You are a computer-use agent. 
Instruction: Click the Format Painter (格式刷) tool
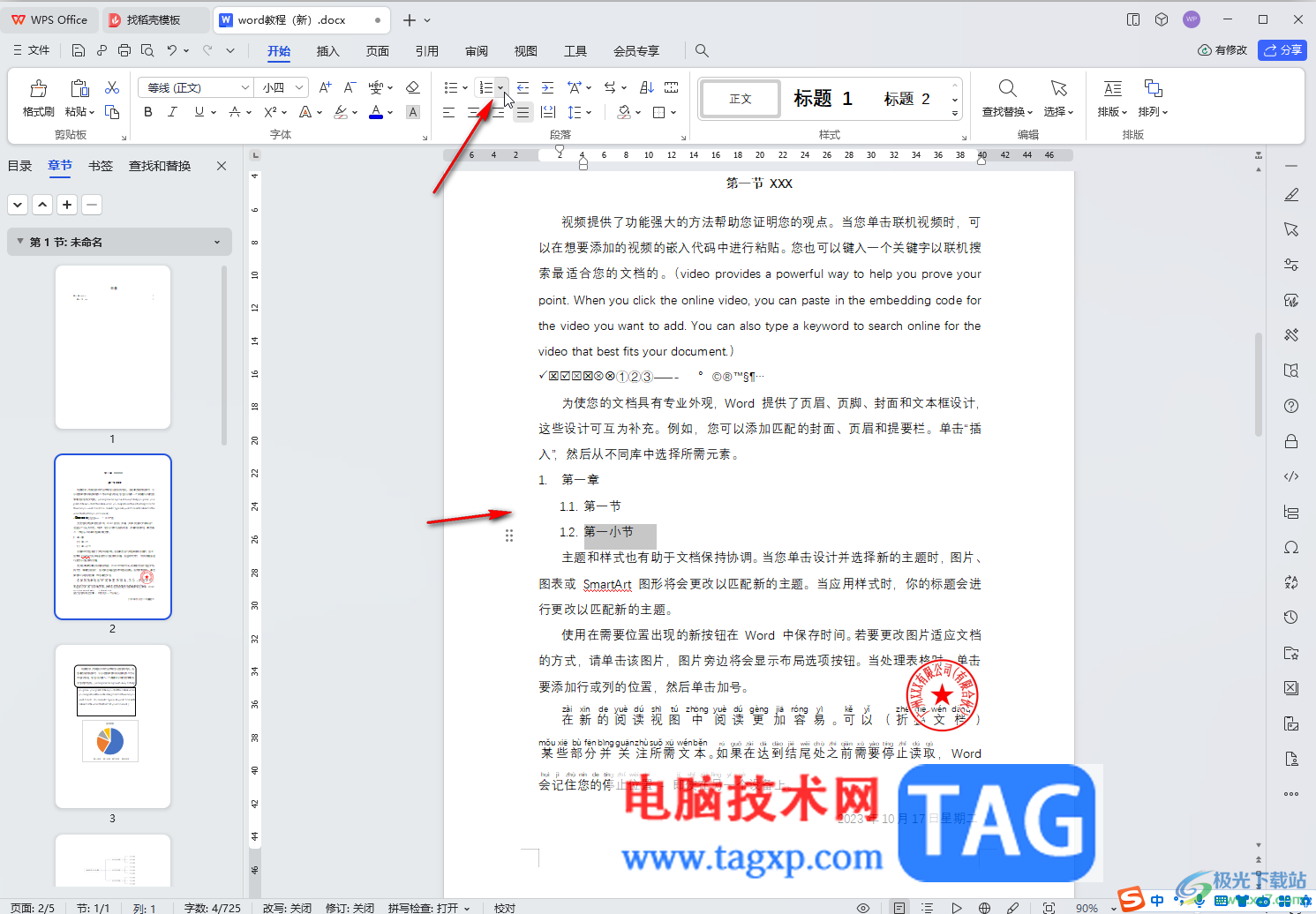(38, 98)
